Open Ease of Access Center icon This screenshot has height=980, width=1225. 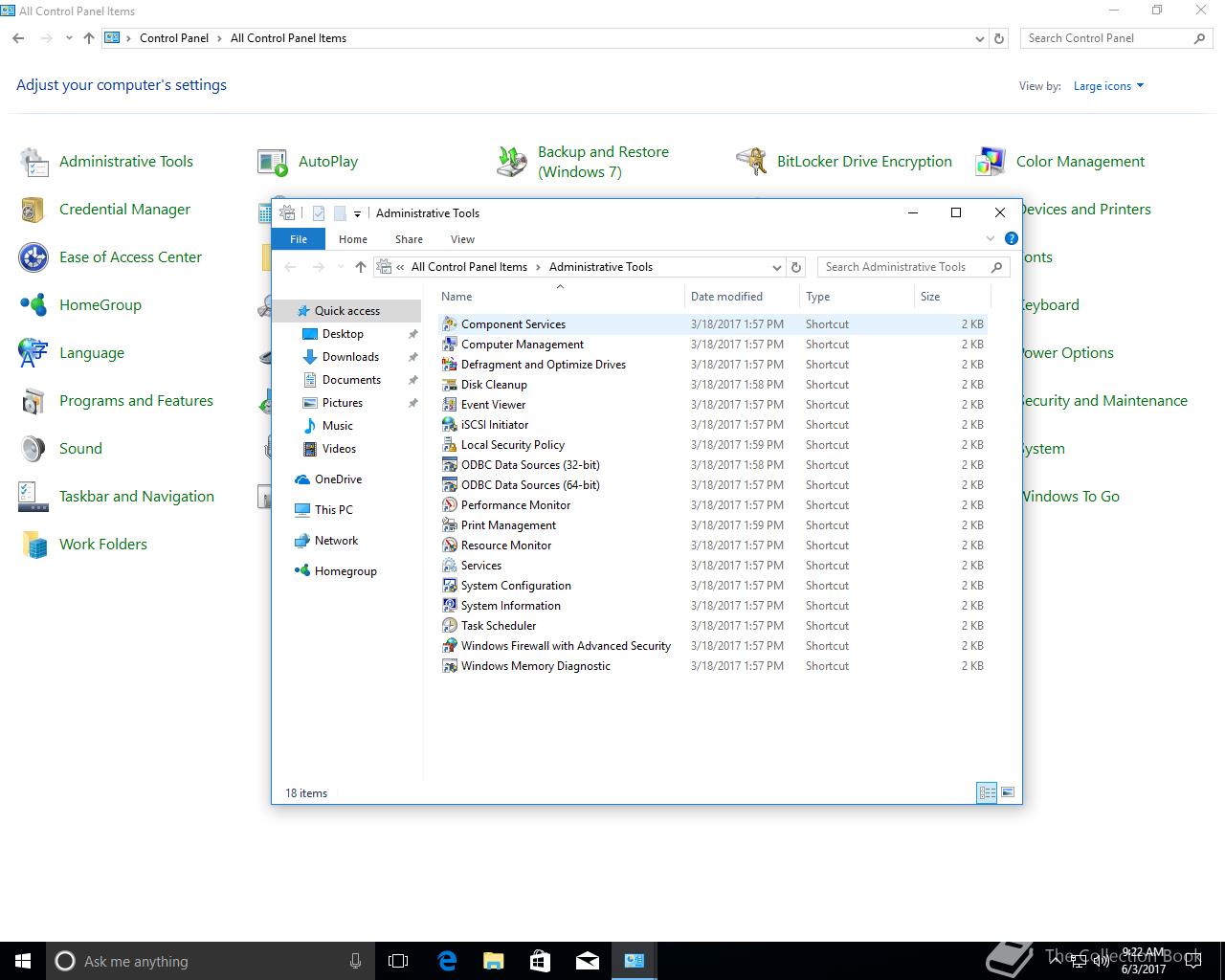(x=34, y=257)
